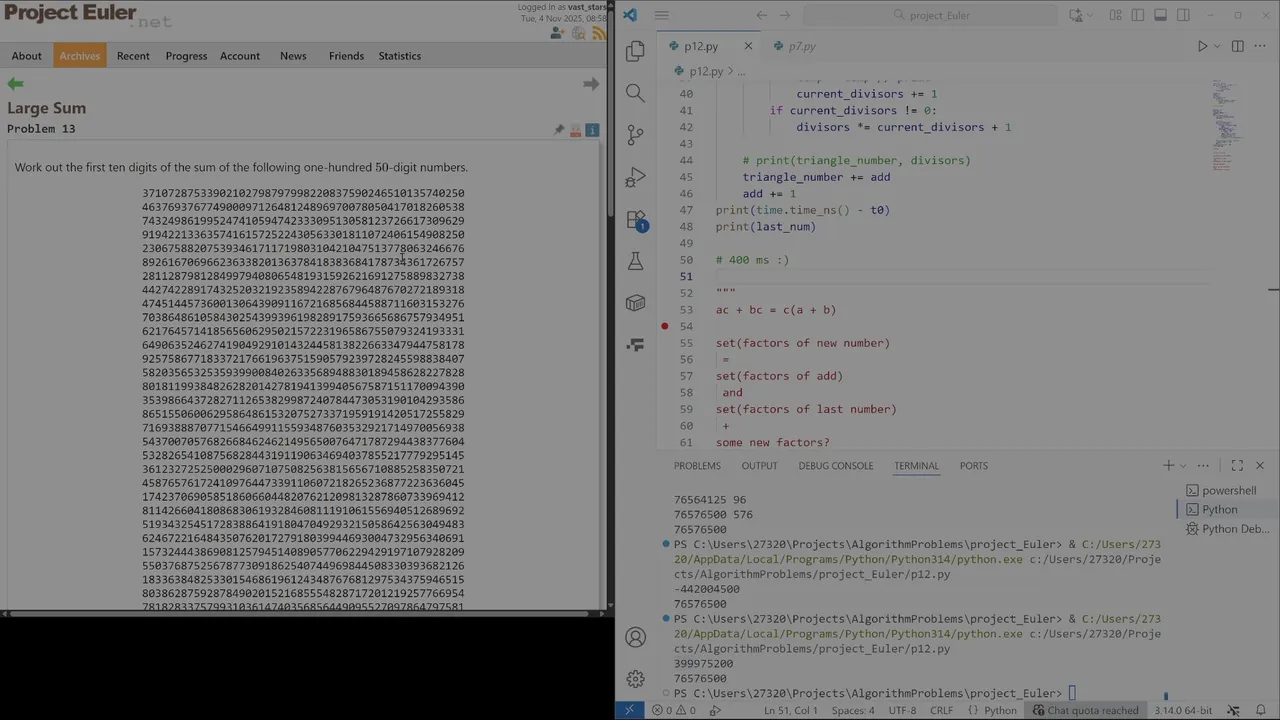Maximize the terminal panel size

pos(1237,465)
